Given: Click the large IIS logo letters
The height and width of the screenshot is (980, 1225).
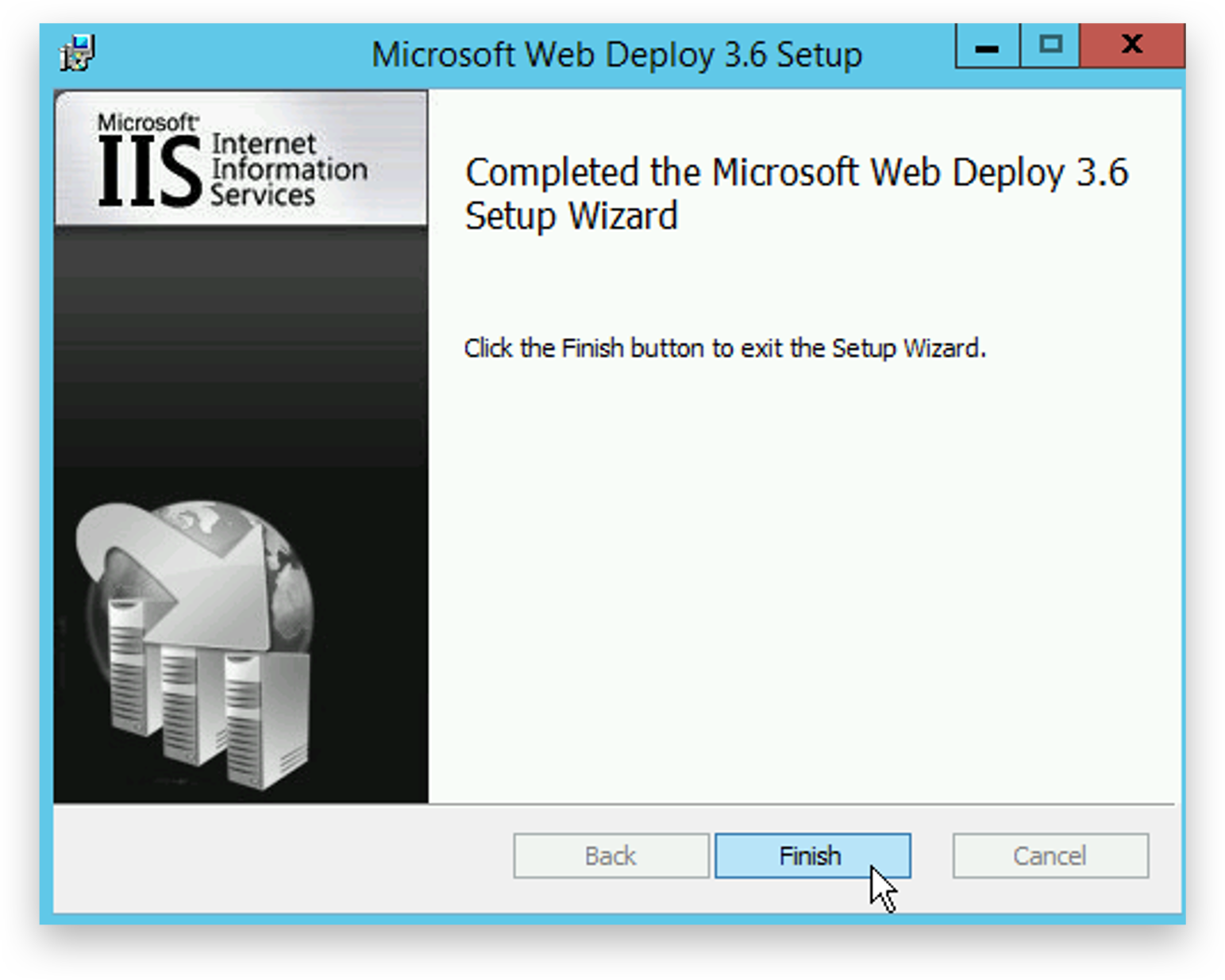Looking at the screenshot, I should pos(149,172).
